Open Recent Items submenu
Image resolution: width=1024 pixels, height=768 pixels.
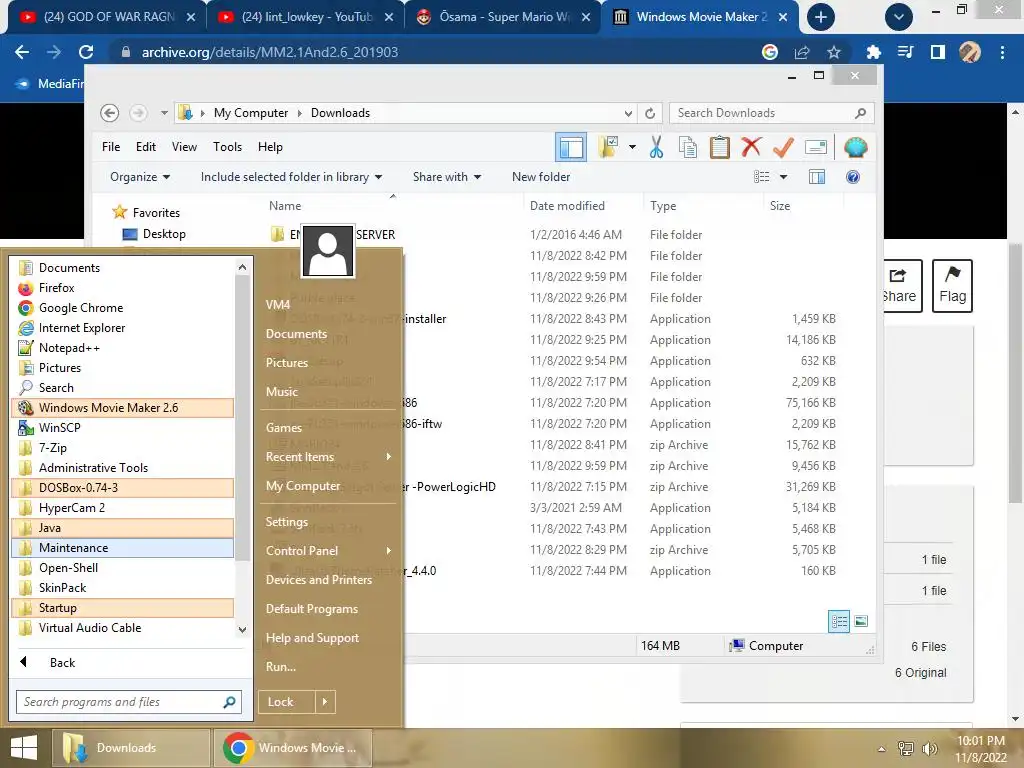[x=328, y=456]
